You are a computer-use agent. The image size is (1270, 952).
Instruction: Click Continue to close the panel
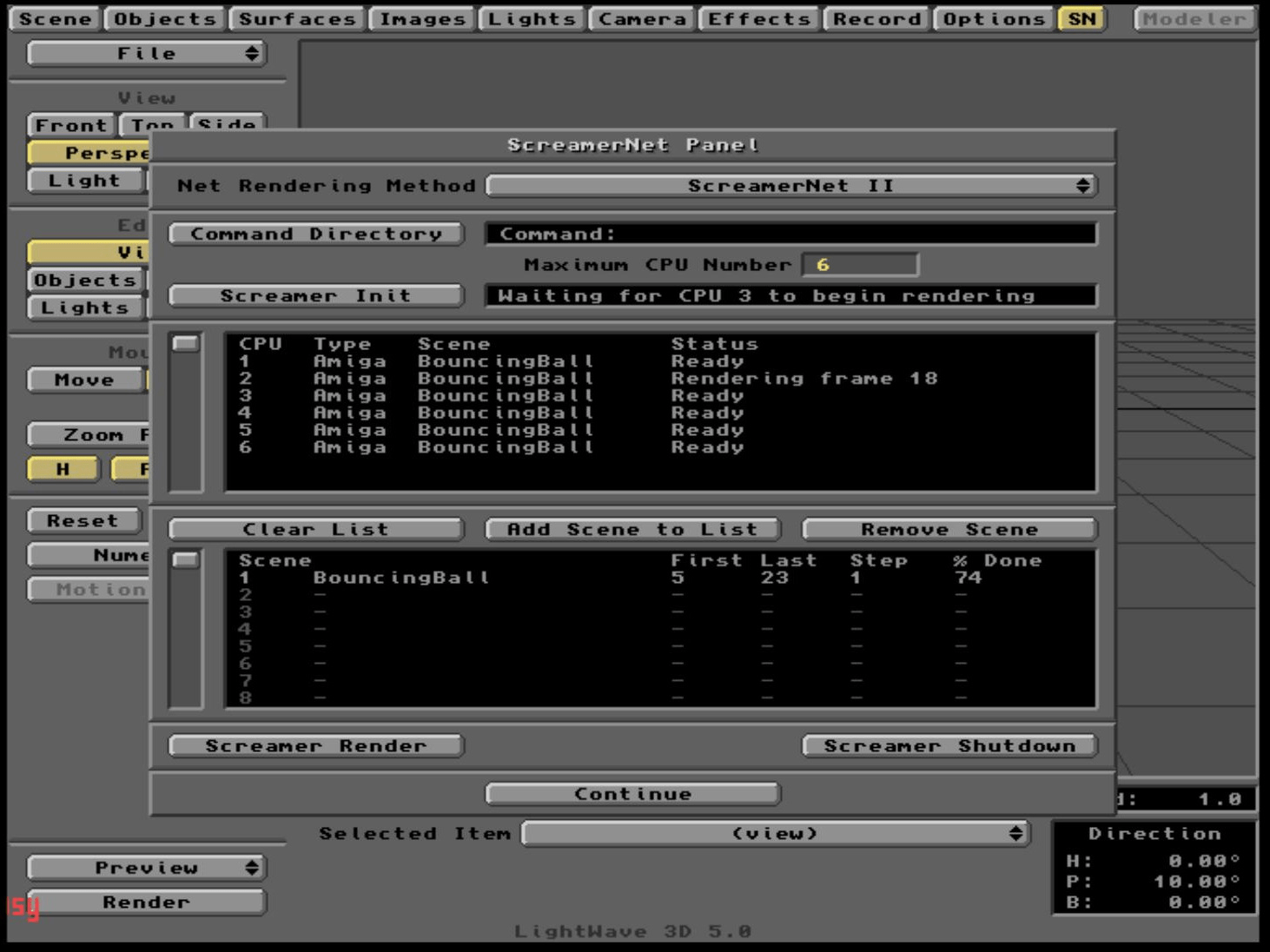[x=633, y=792]
